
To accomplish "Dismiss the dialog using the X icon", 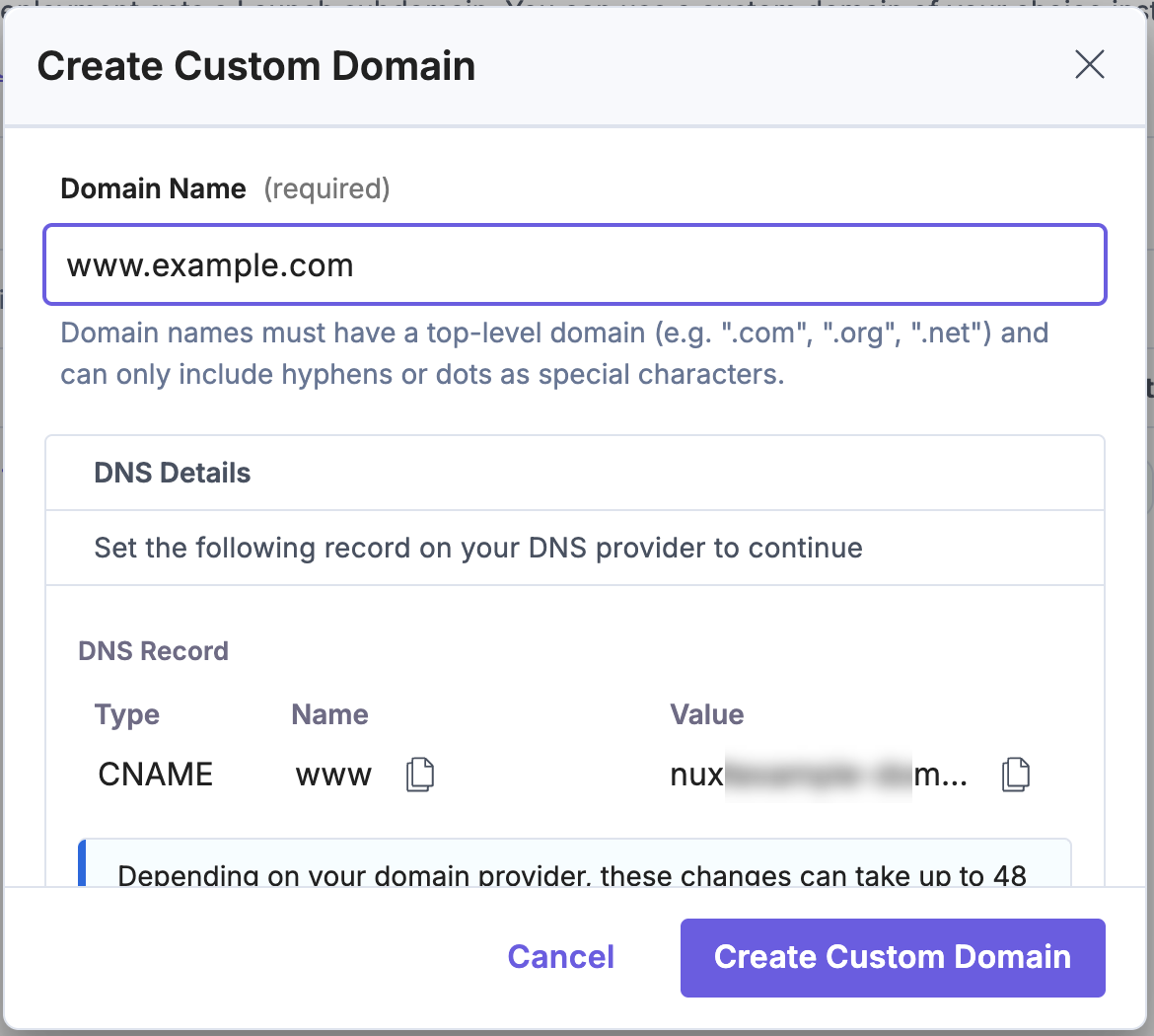I will coord(1089,64).
